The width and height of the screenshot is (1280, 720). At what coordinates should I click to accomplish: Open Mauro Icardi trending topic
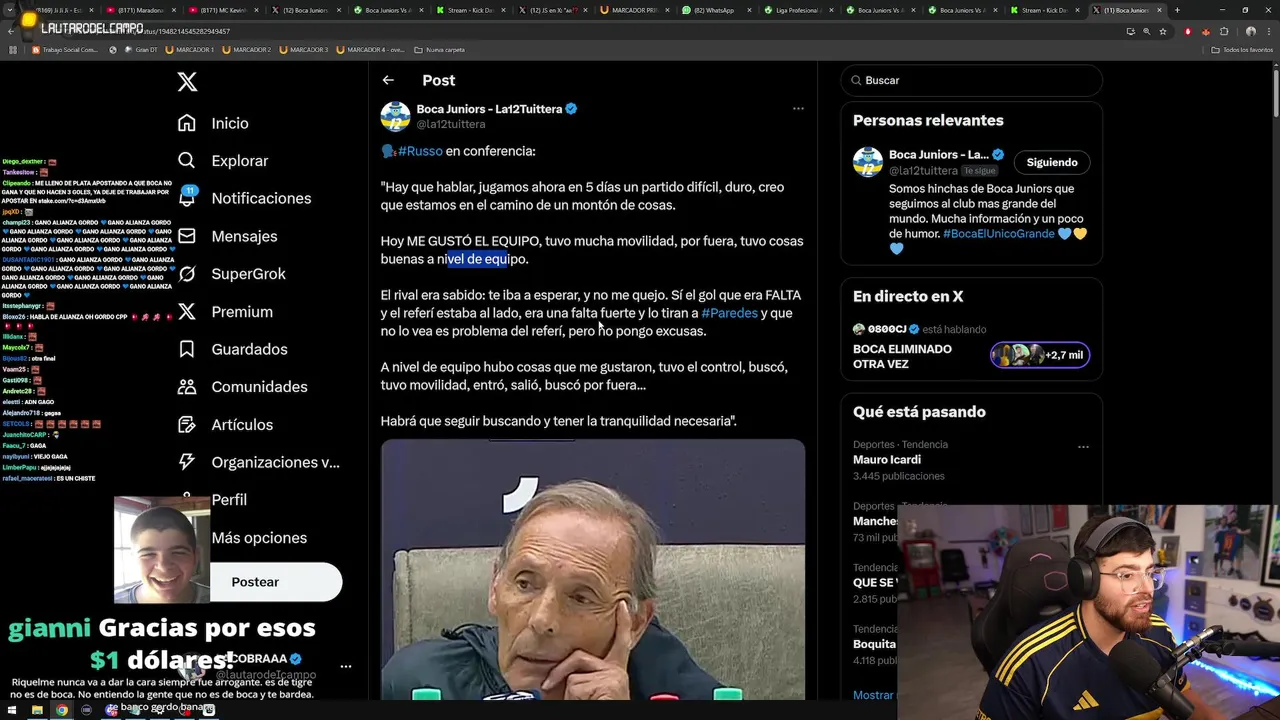(886, 460)
